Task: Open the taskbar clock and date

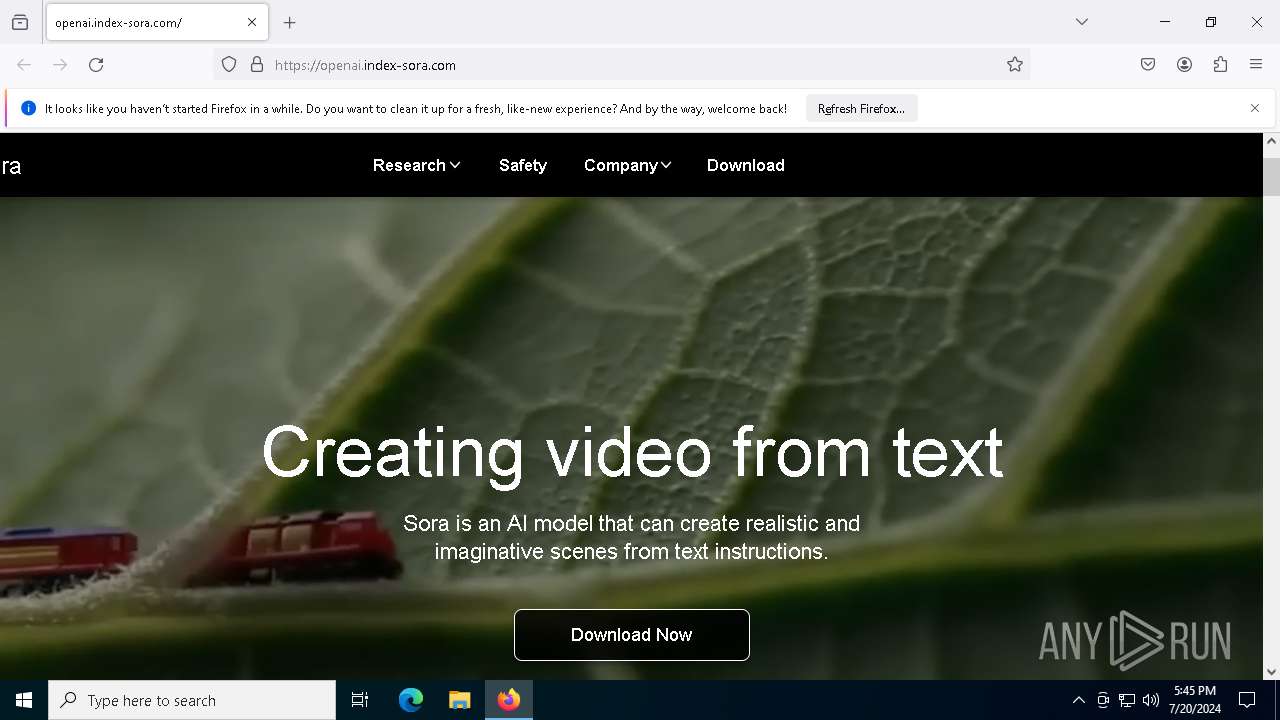Action: 1195,700
